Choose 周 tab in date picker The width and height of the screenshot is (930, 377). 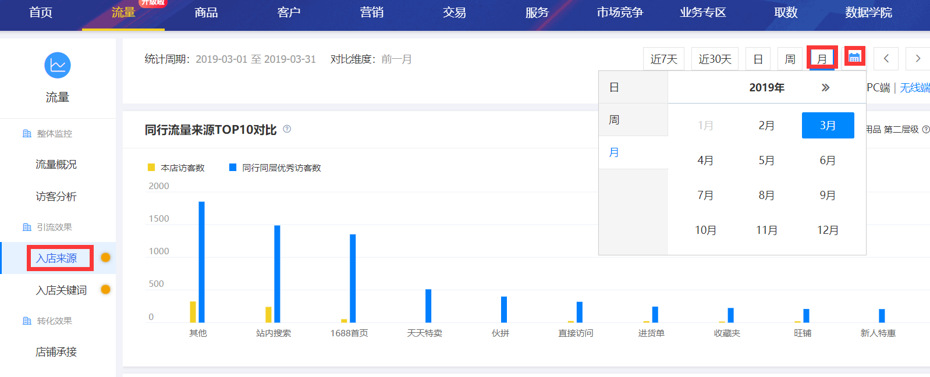point(633,120)
